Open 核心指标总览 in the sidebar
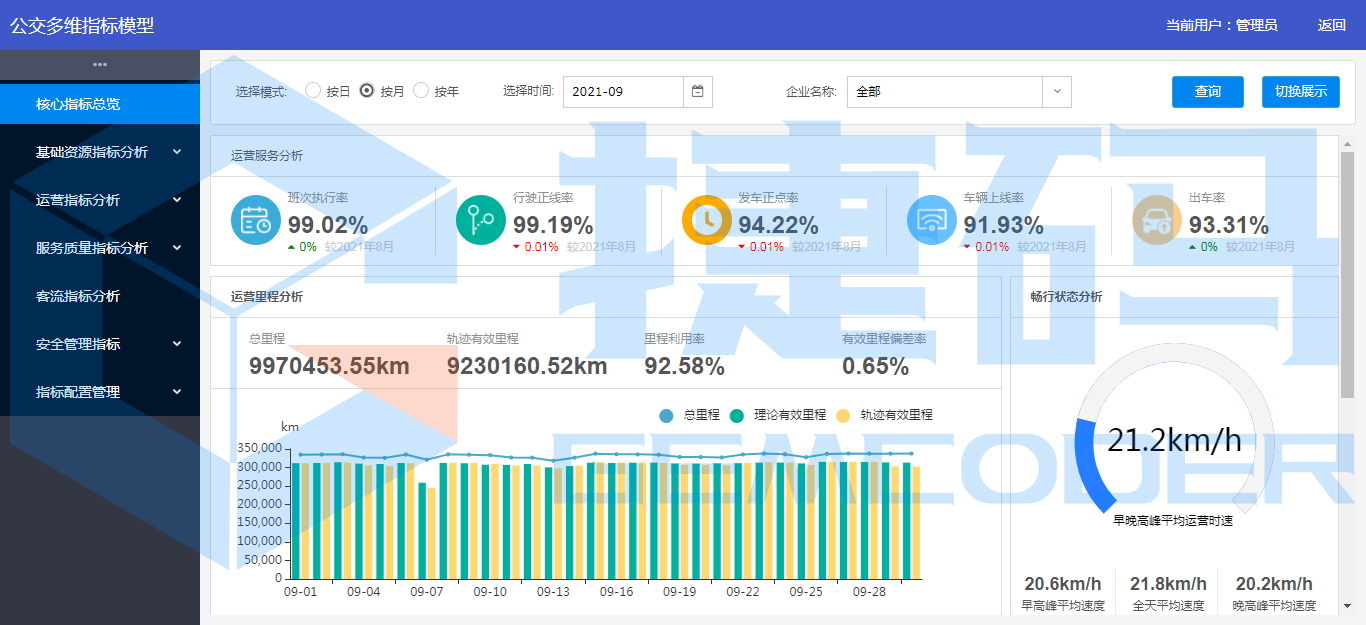The image size is (1366, 625). pyautogui.click(x=100, y=104)
